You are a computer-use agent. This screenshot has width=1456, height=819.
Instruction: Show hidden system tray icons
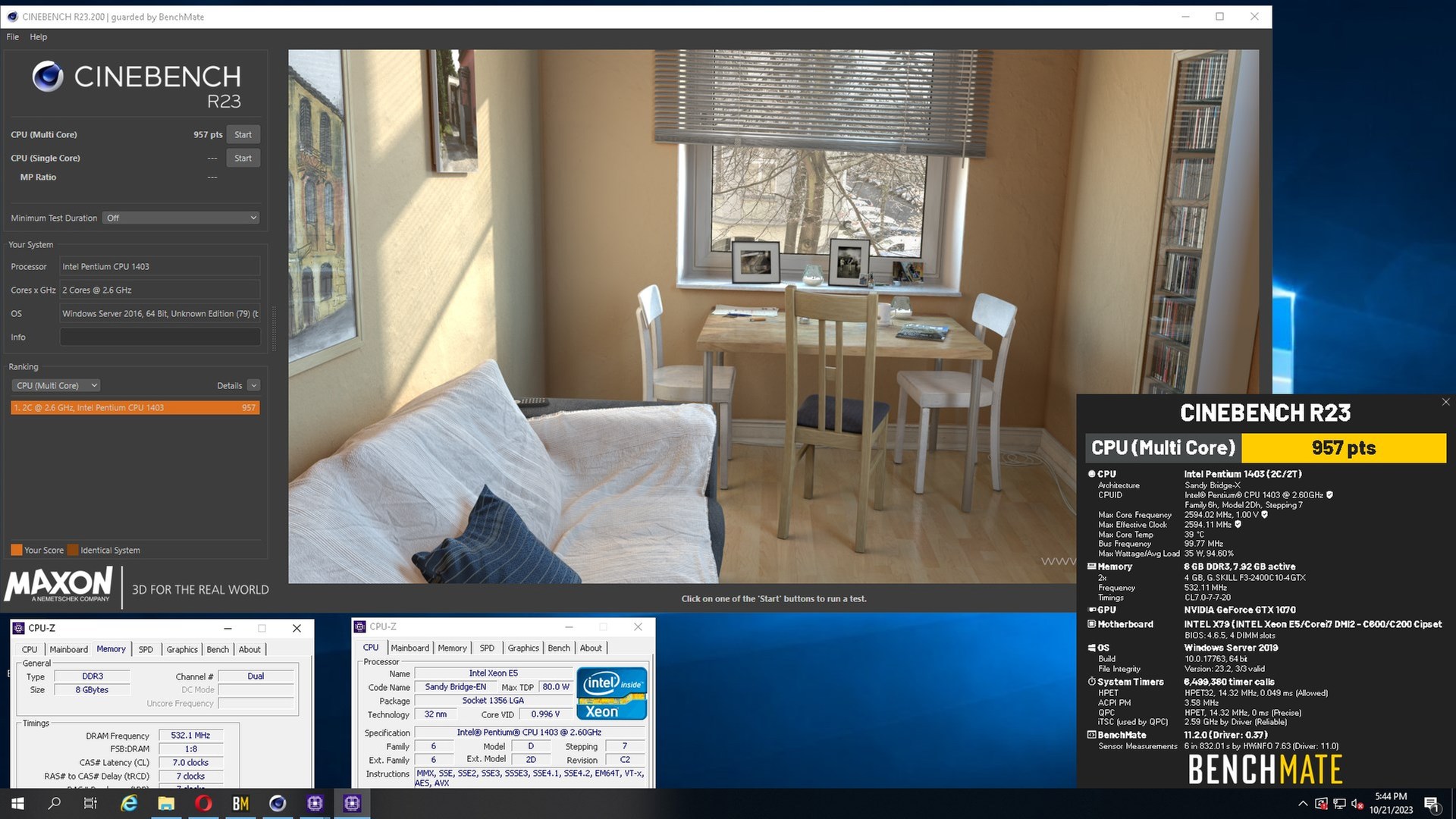pyautogui.click(x=1303, y=804)
